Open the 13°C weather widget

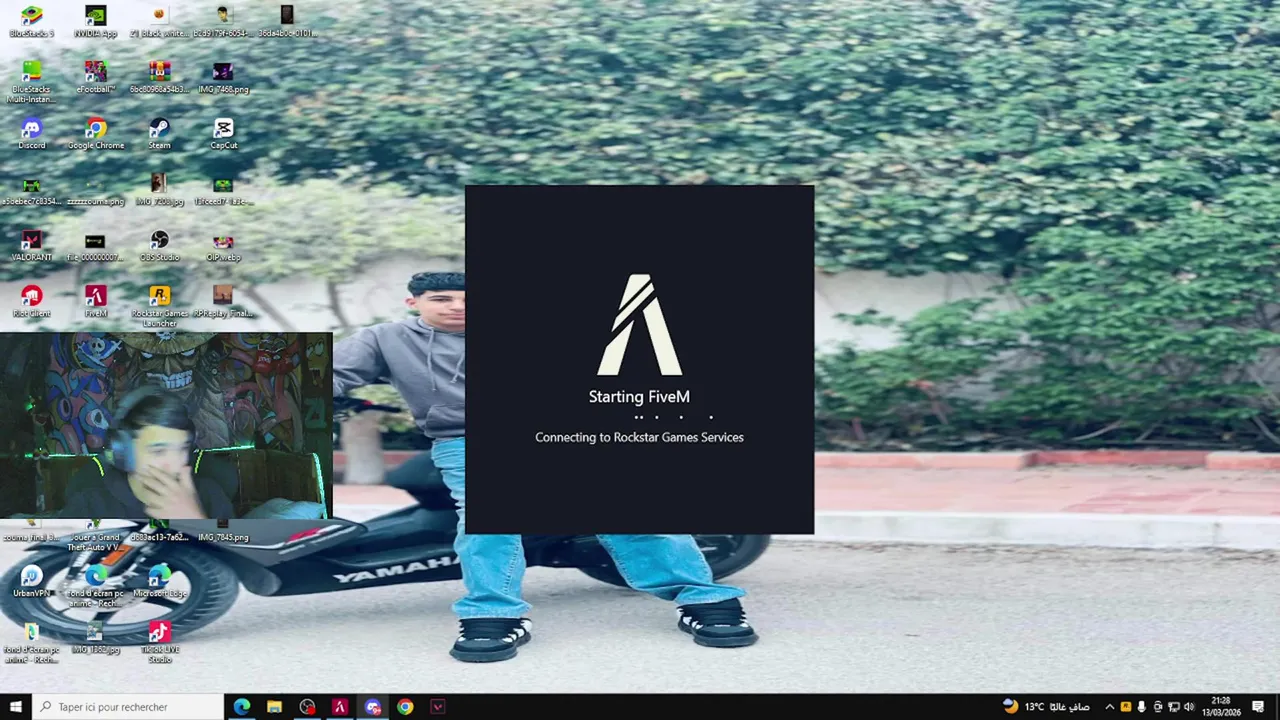(1045, 707)
